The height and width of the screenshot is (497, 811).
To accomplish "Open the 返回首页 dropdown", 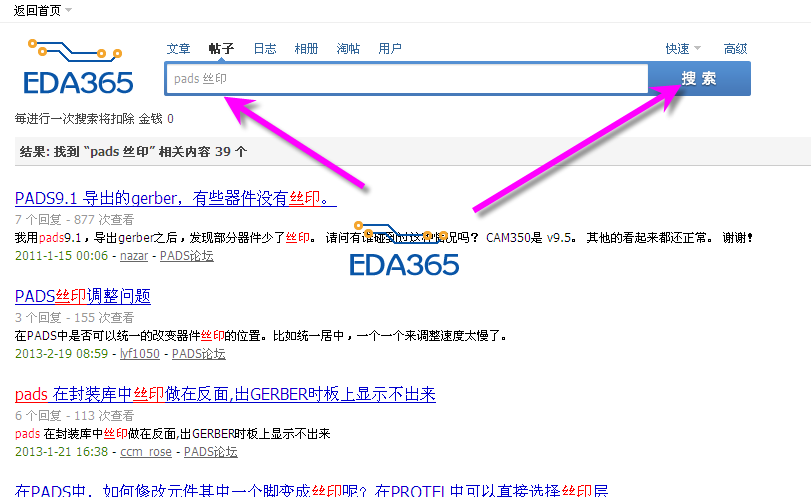I will tap(42, 10).
